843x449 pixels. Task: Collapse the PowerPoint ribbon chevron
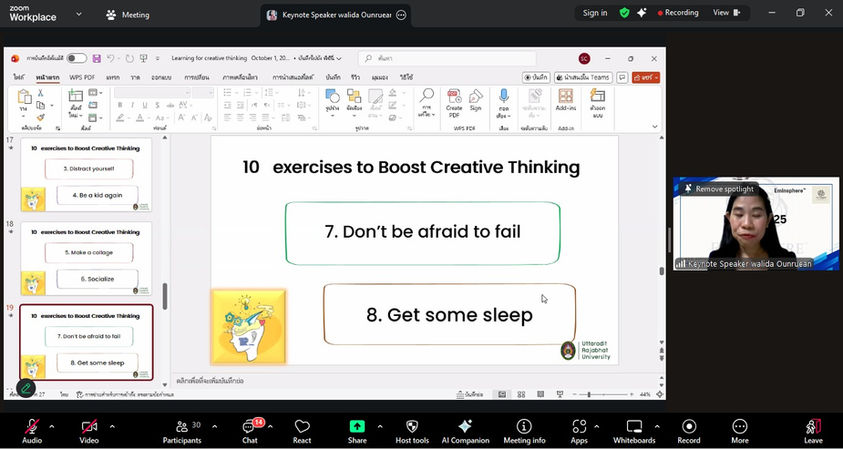coord(655,127)
